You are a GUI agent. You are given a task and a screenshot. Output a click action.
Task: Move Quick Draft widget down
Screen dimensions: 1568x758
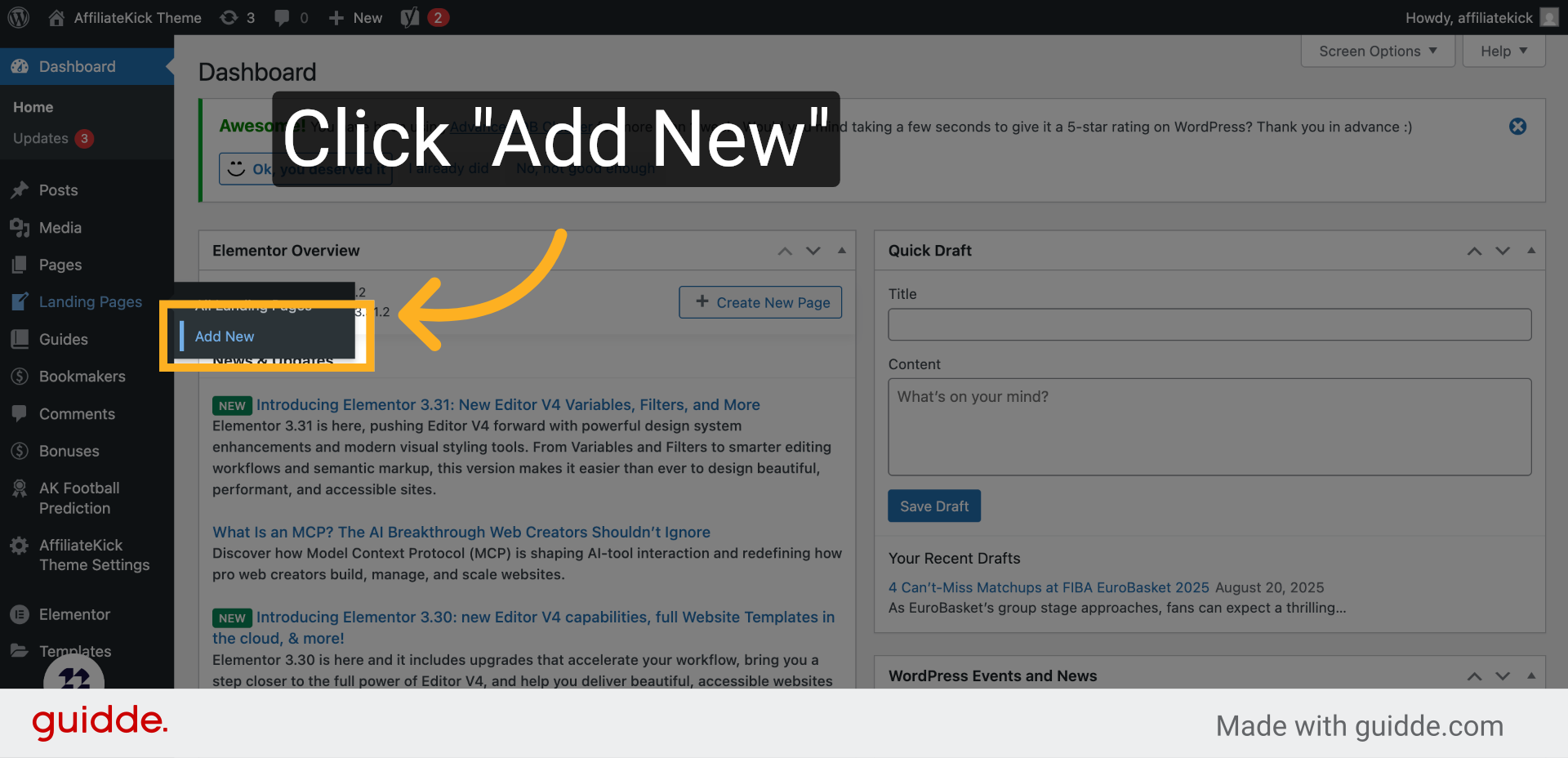(x=1503, y=251)
